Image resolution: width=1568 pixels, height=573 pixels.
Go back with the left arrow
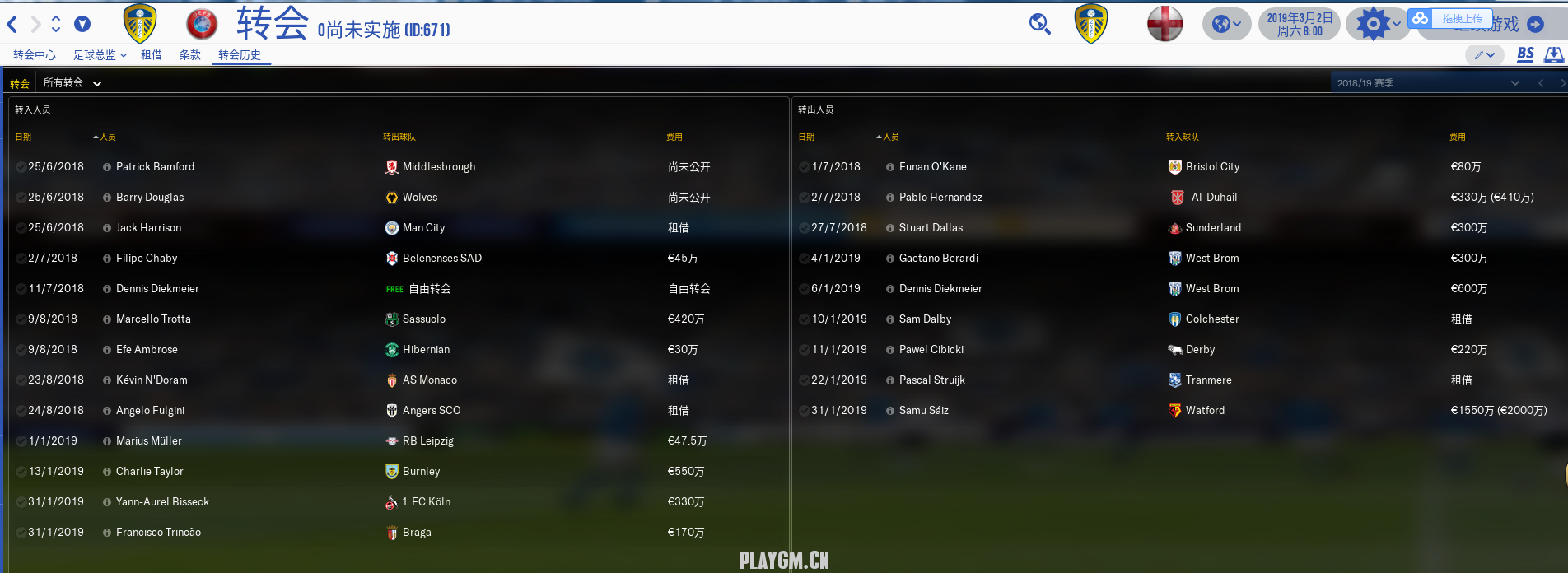click(12, 25)
